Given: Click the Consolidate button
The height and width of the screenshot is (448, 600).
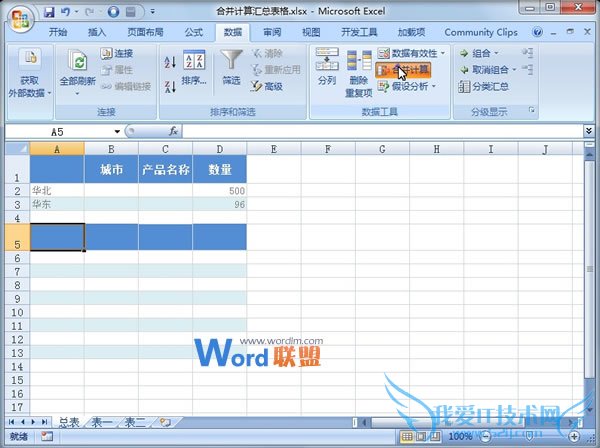Looking at the screenshot, I should [403, 70].
